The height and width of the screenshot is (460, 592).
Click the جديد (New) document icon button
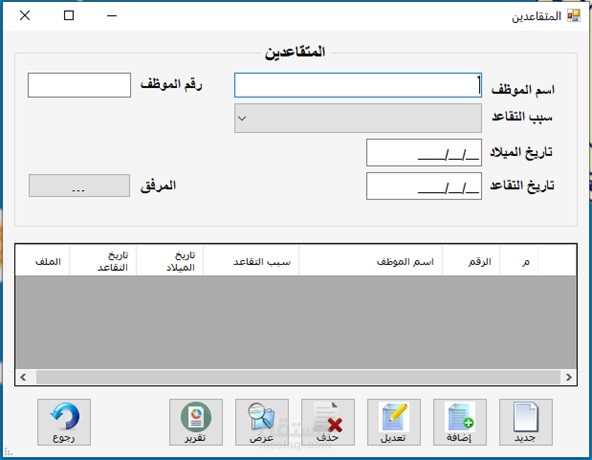pyautogui.click(x=526, y=422)
